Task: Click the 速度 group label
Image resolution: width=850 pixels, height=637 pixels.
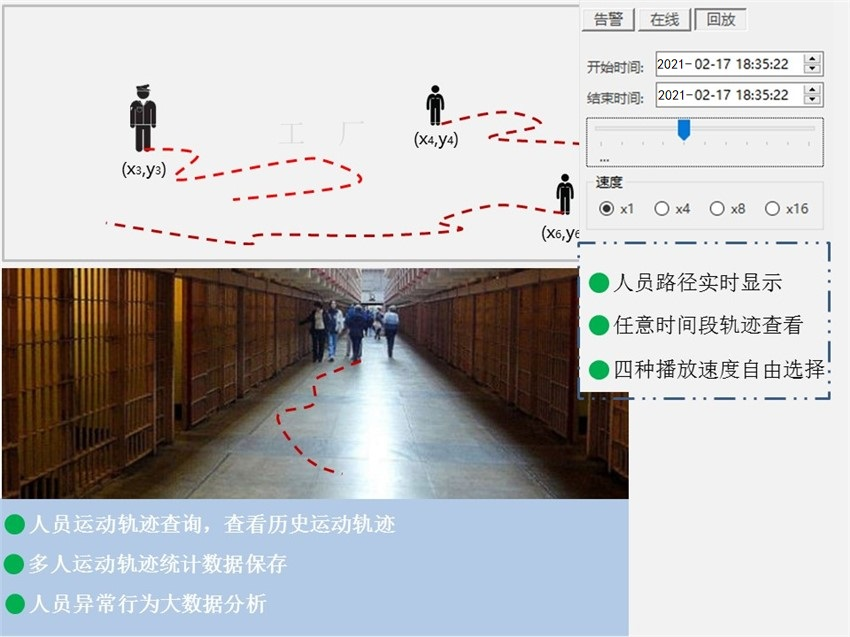Action: [x=609, y=182]
